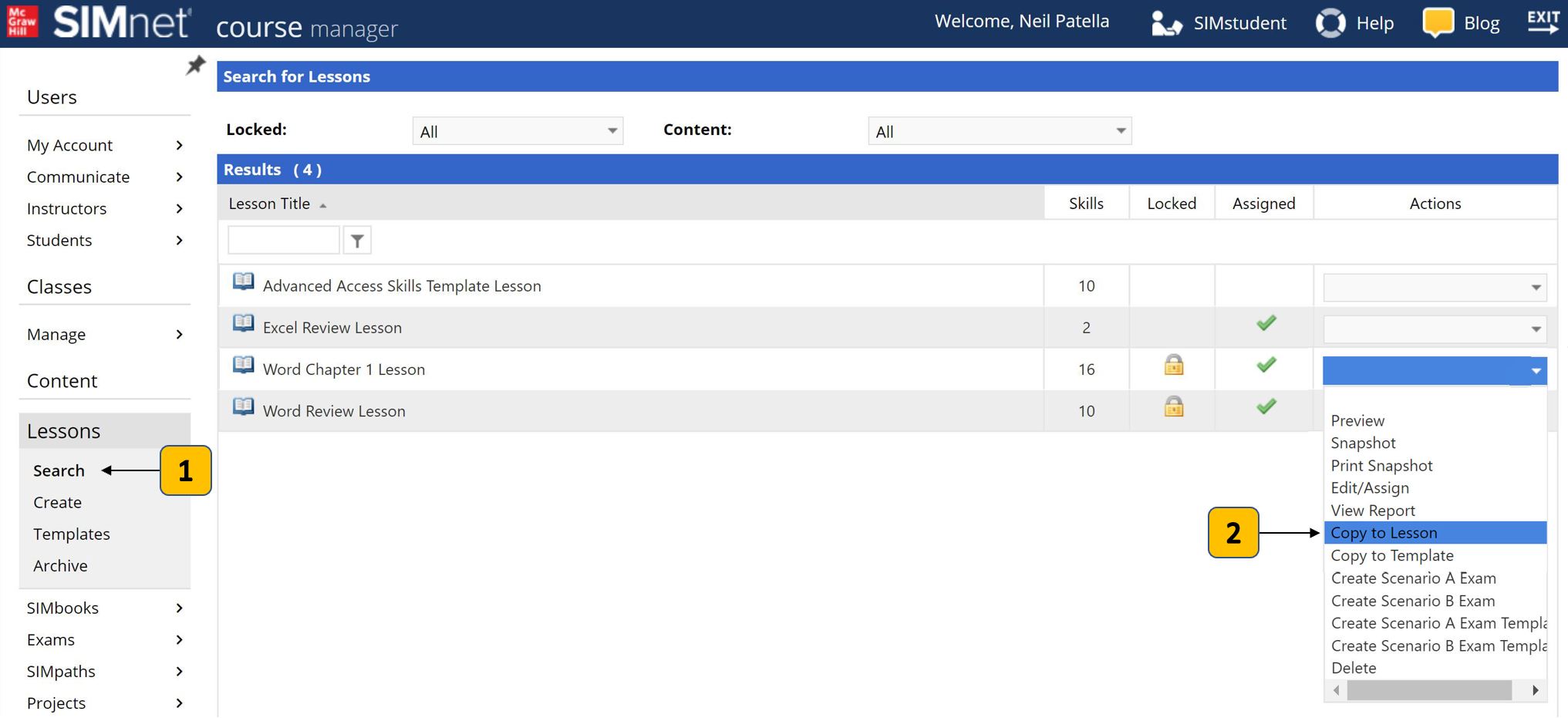Expand SIMbooks menu
Viewport: 1568px width, 718px height.
[105, 608]
